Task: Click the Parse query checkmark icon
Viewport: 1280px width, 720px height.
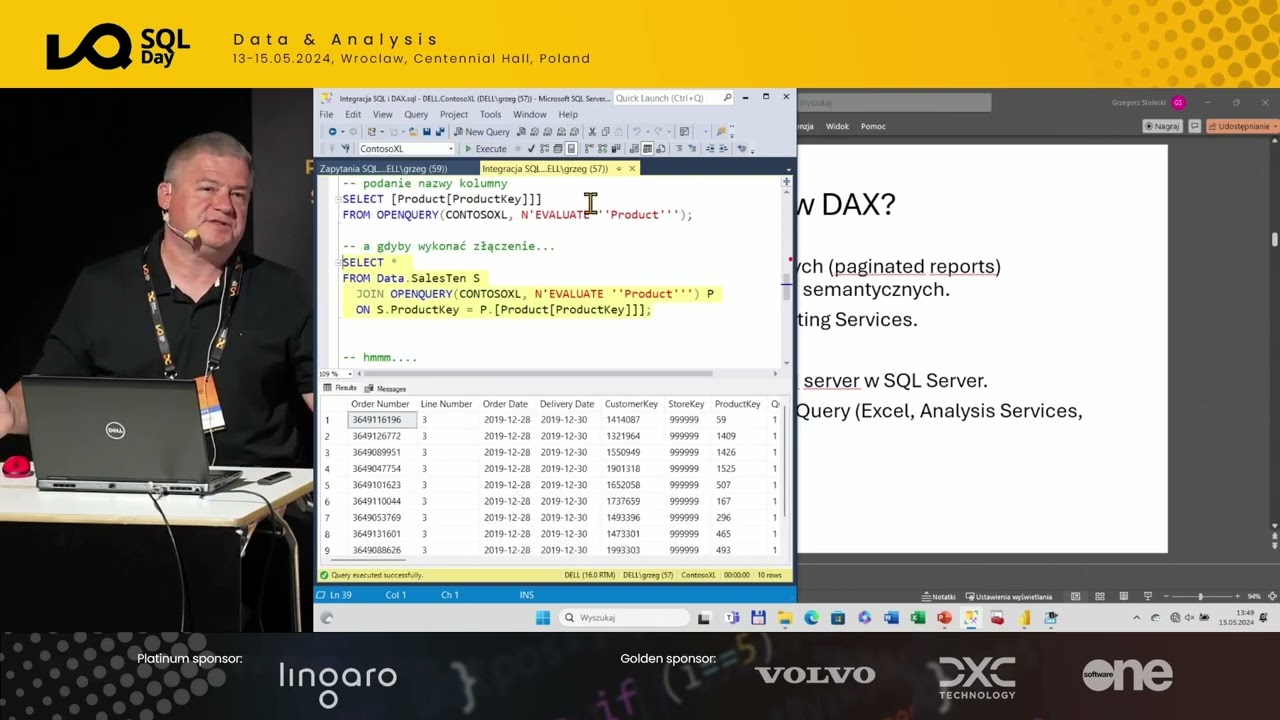Action: pyautogui.click(x=531, y=149)
